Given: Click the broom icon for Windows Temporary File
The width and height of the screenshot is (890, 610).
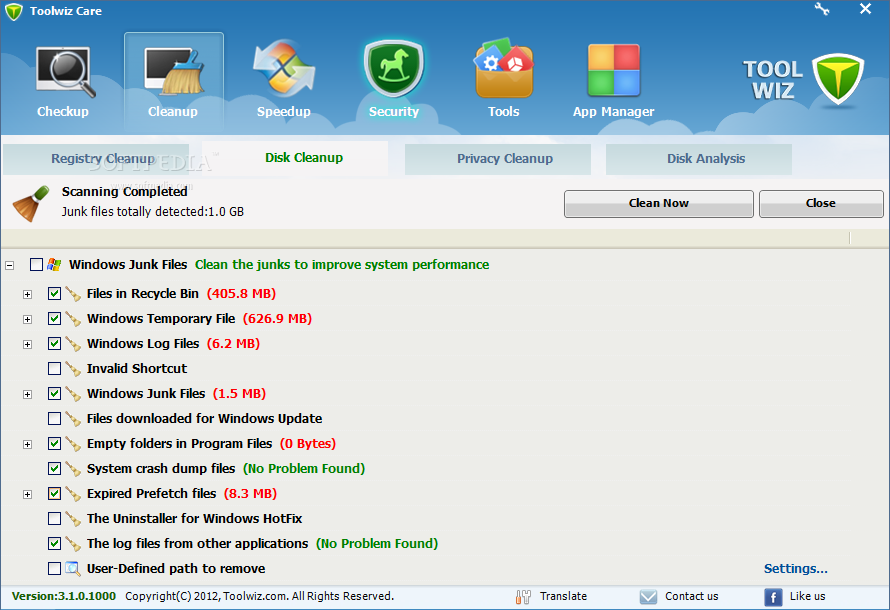Looking at the screenshot, I should pyautogui.click(x=73, y=319).
